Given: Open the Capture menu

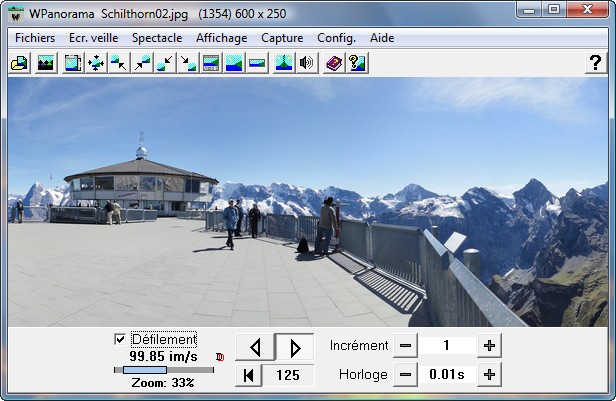Looking at the screenshot, I should point(282,38).
